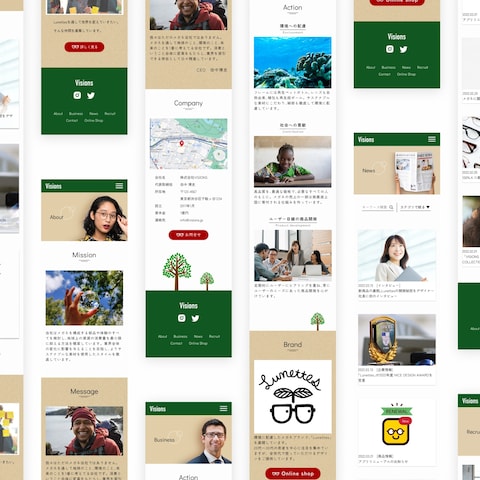Tap Instagram icon in footer beneath the trees

[182, 318]
